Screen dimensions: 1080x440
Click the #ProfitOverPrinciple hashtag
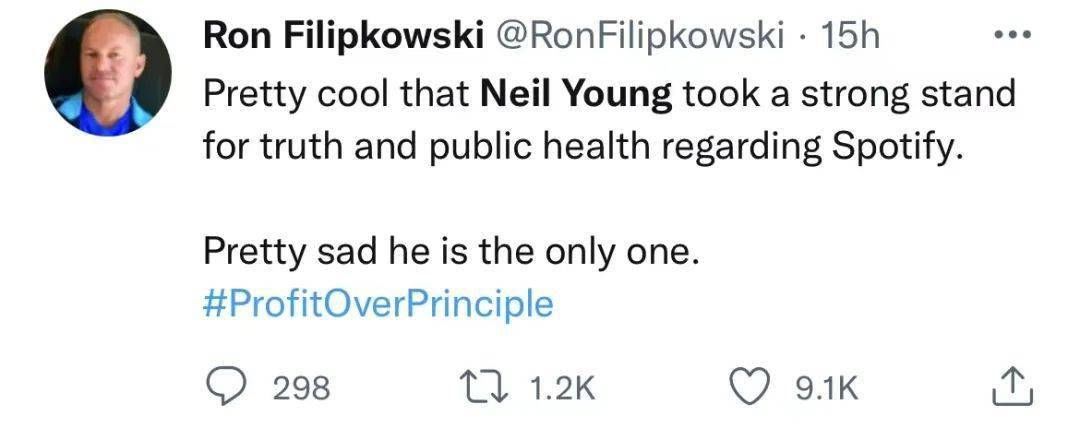[378, 304]
